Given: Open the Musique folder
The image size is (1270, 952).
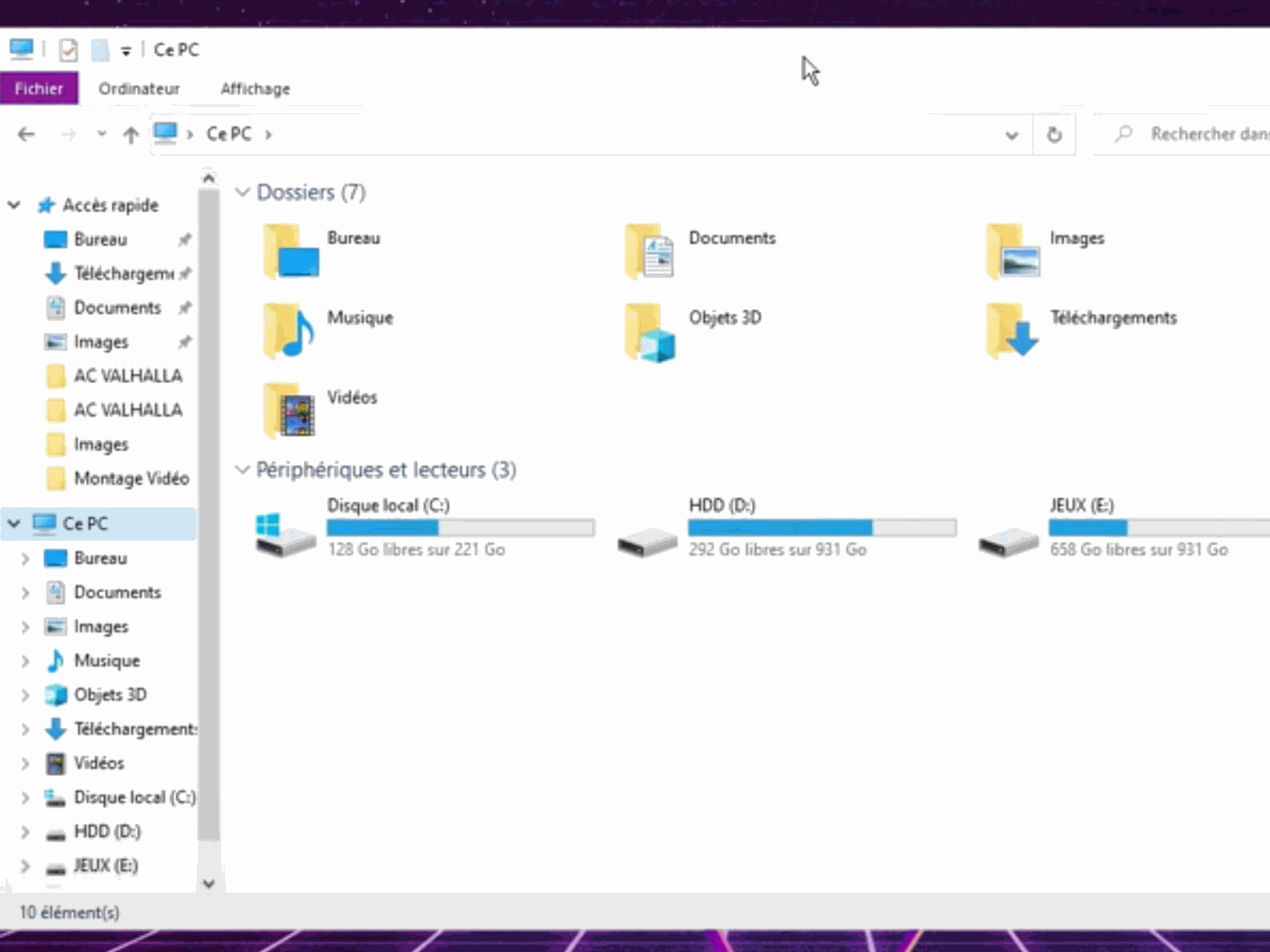Looking at the screenshot, I should point(360,317).
